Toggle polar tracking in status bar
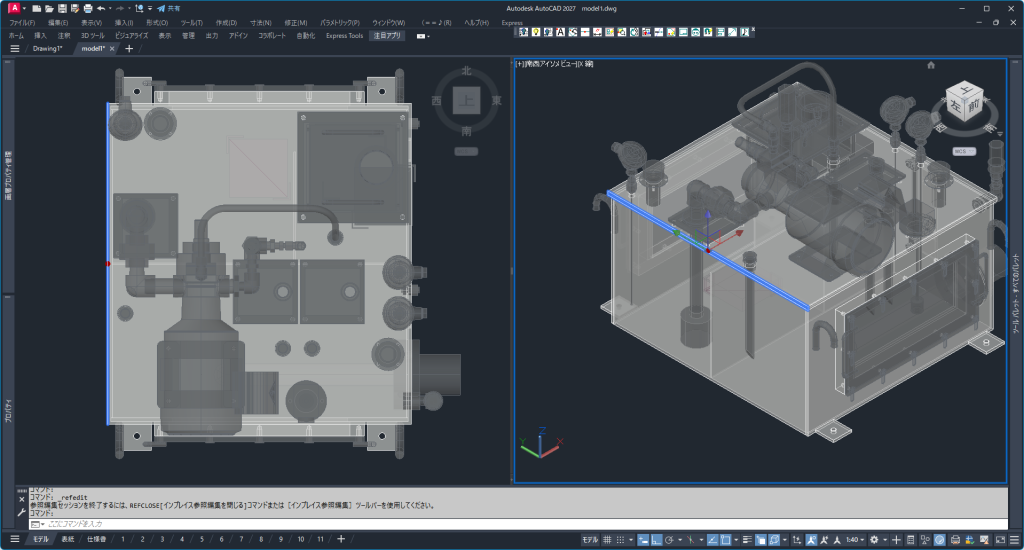This screenshot has width=1024, height=550. [668, 540]
